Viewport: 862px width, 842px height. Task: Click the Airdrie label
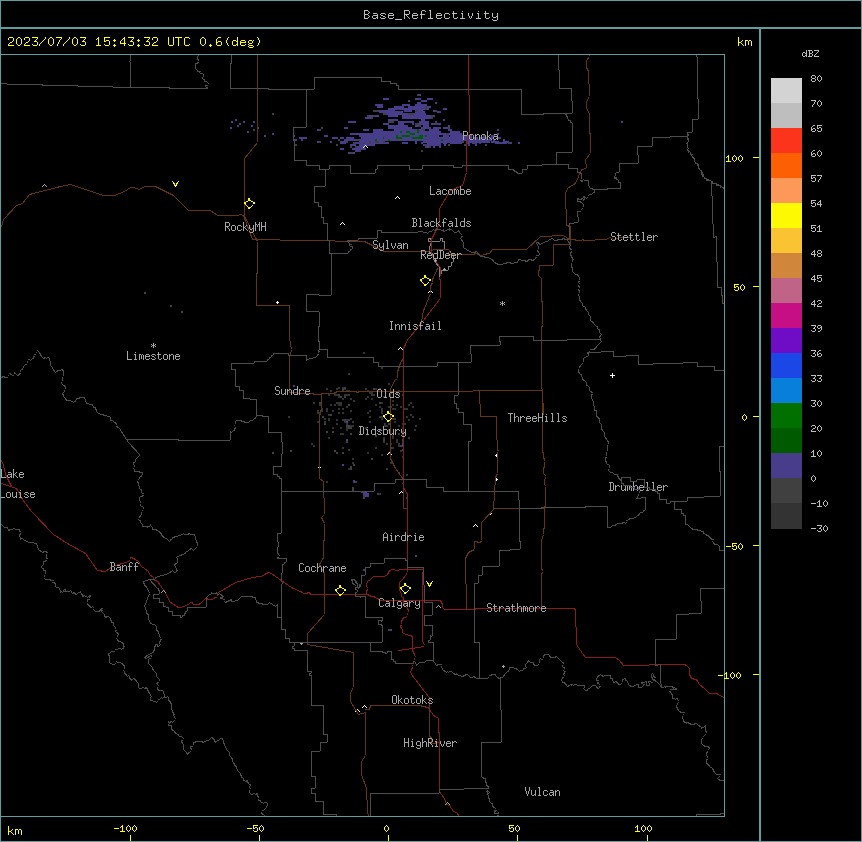[403, 537]
